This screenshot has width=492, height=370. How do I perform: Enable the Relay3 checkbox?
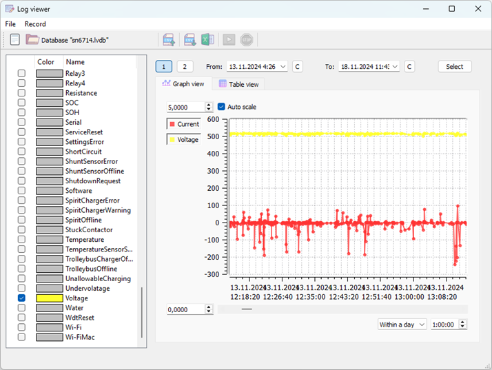(22, 73)
